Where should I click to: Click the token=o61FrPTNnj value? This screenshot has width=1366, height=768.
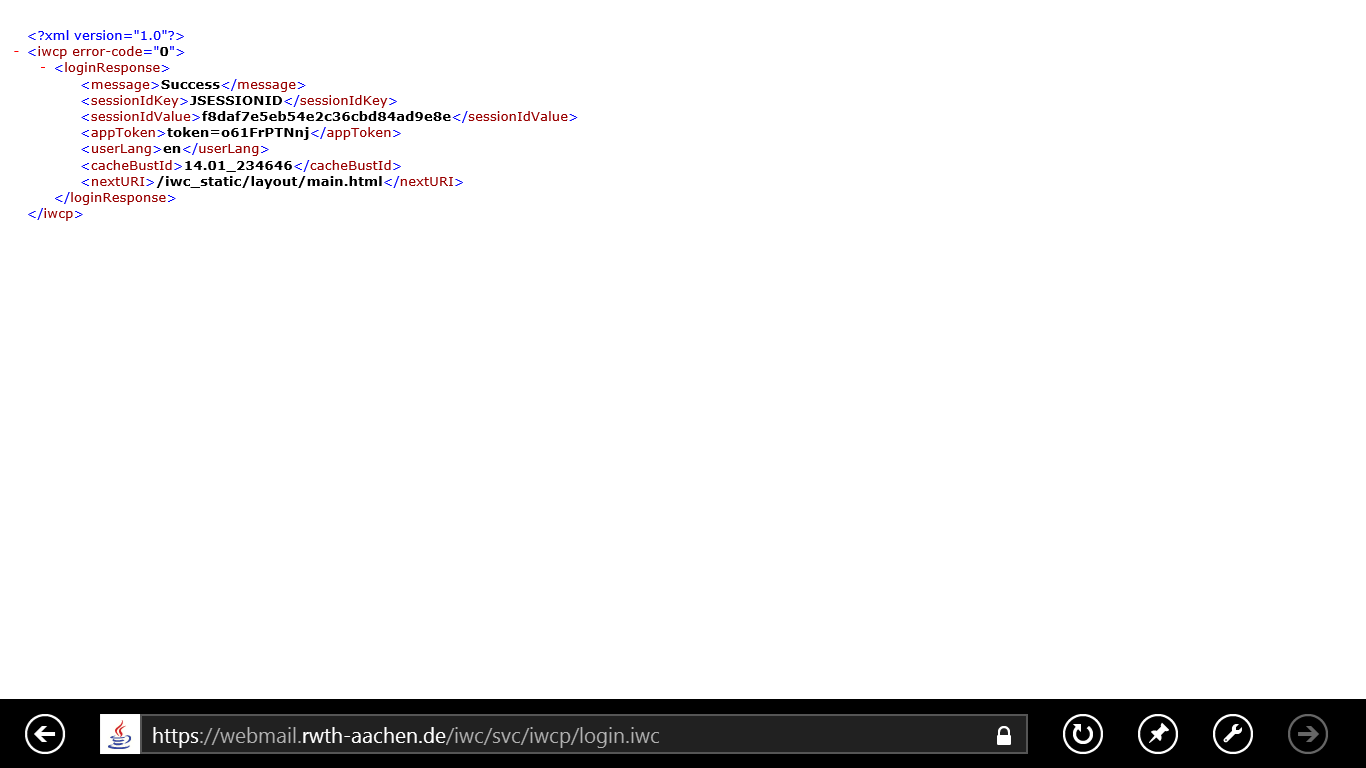(238, 133)
